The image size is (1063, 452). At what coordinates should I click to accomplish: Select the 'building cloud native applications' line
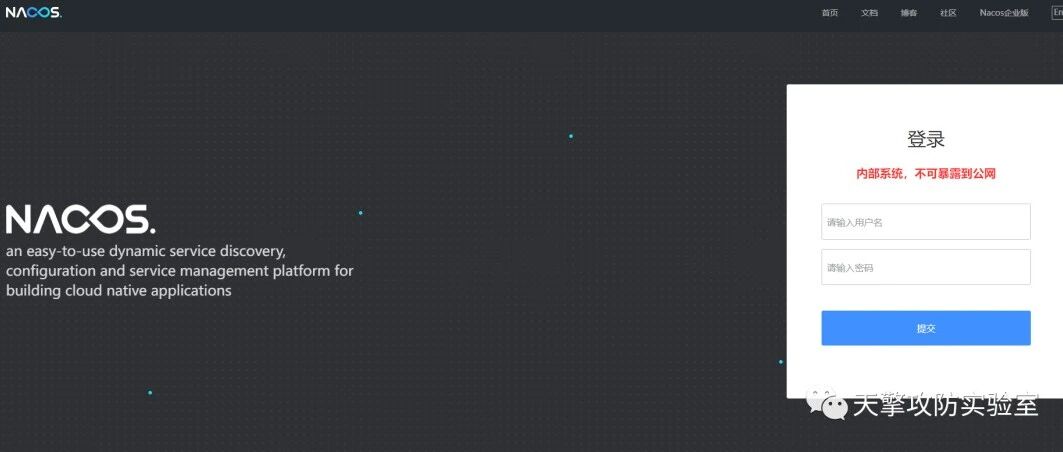[119, 291]
